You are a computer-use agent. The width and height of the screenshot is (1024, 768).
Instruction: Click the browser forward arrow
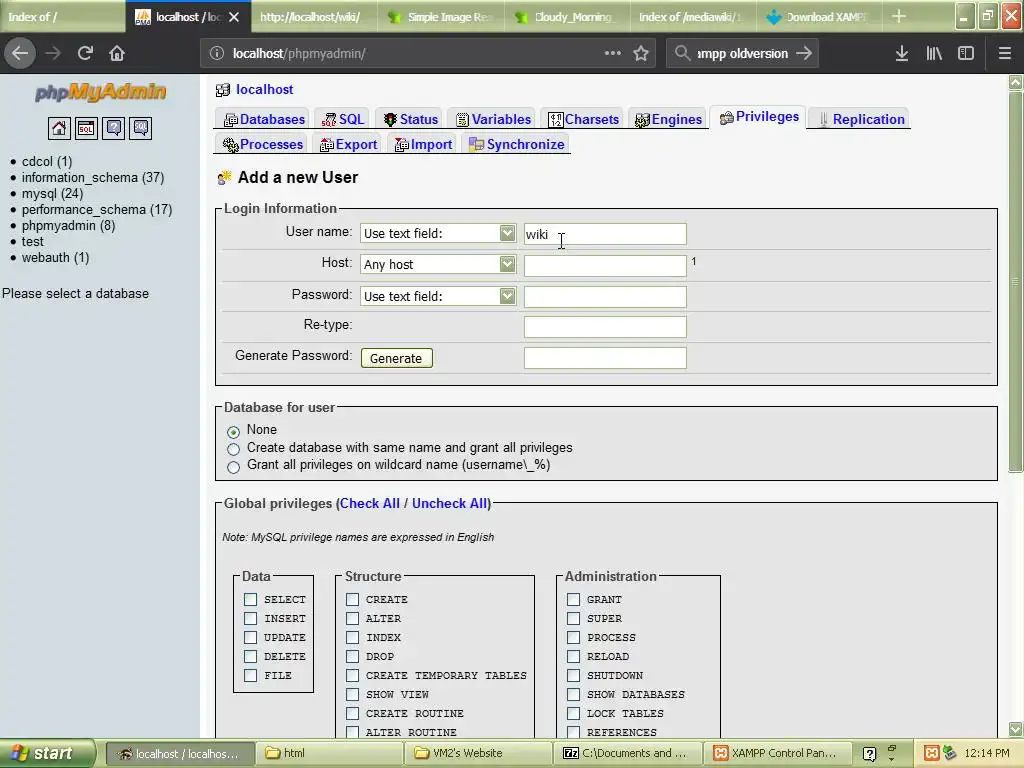click(53, 53)
